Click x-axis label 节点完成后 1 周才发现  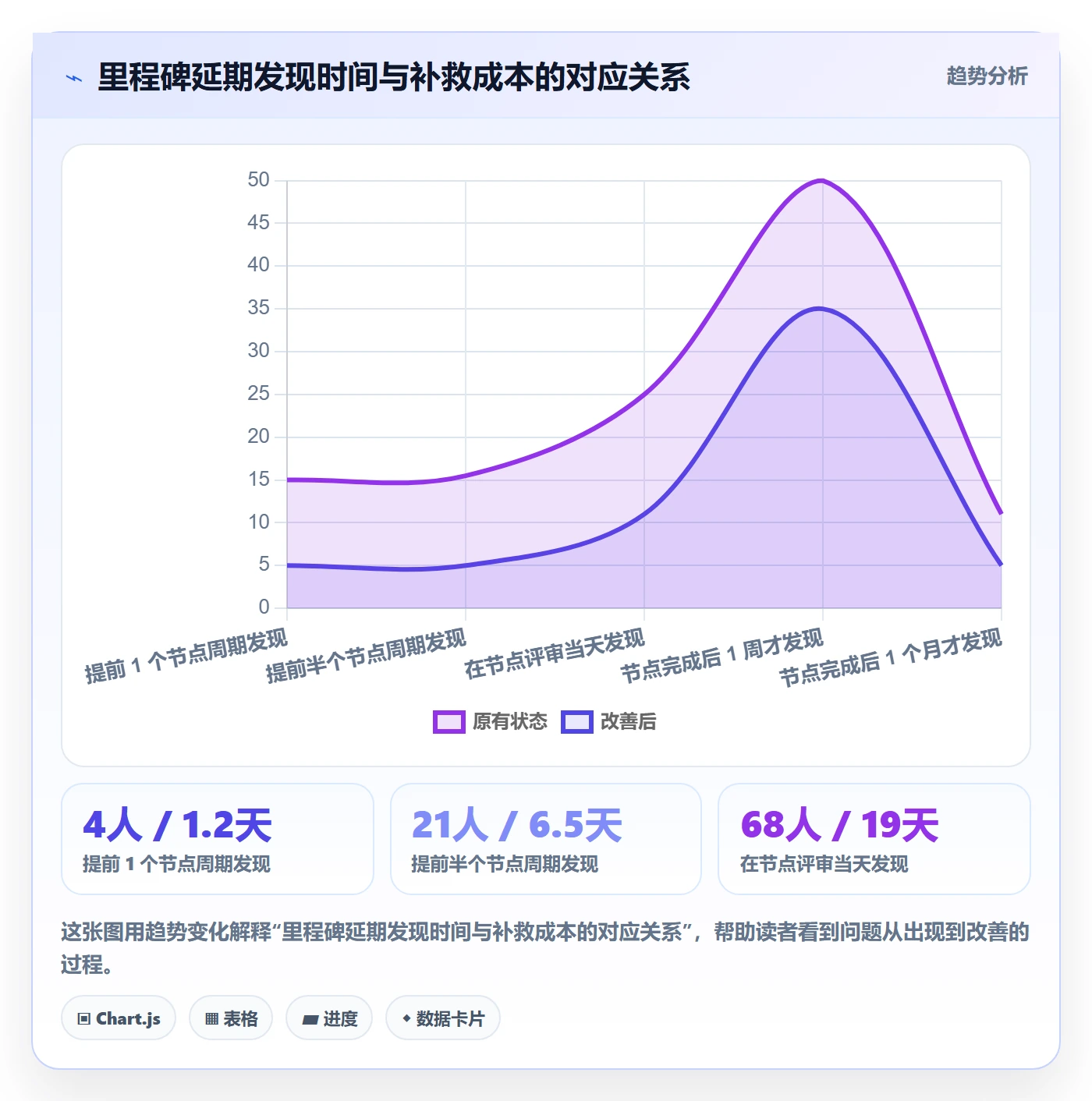click(721, 657)
